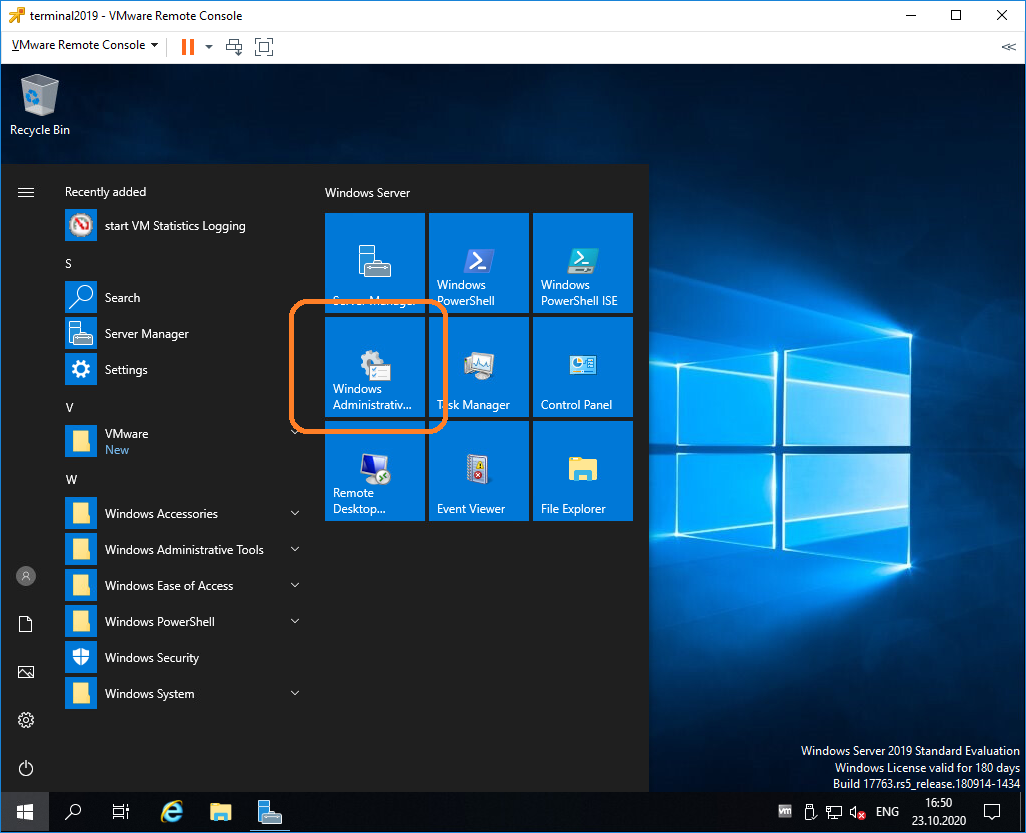The width and height of the screenshot is (1026, 833).
Task: Open Windows Security from the apps list
Action: click(x=183, y=658)
